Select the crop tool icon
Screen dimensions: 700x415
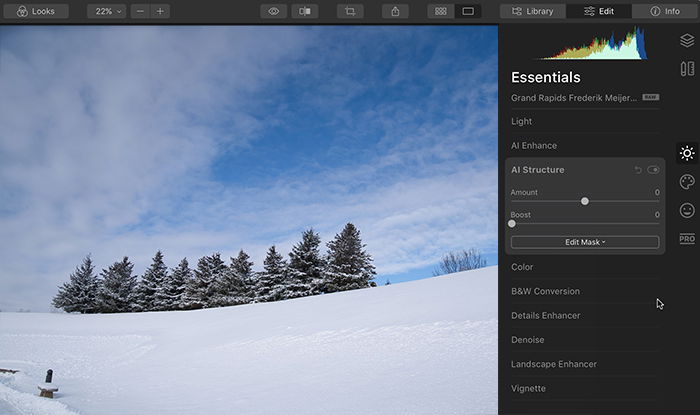350,11
